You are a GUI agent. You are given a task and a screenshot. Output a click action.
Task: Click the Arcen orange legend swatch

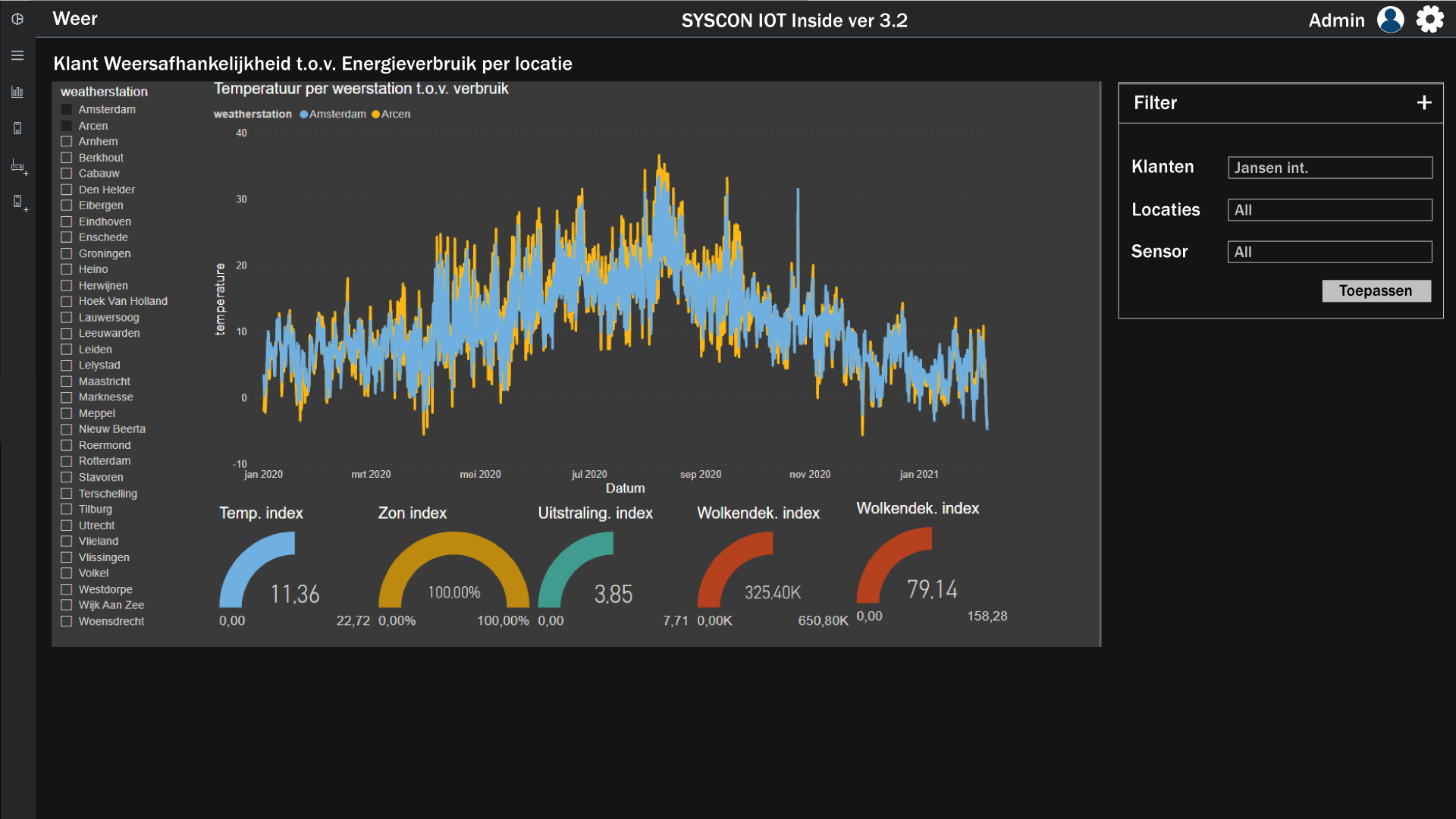pyautogui.click(x=375, y=115)
